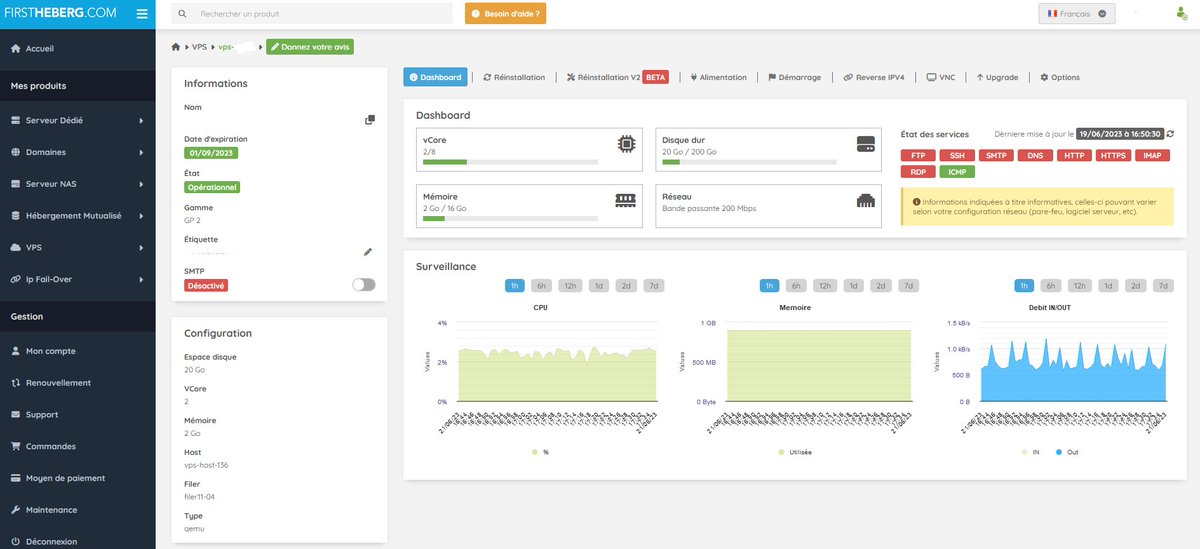The width and height of the screenshot is (1200, 549).
Task: Click the Support envelope icon
Action: 15,415
